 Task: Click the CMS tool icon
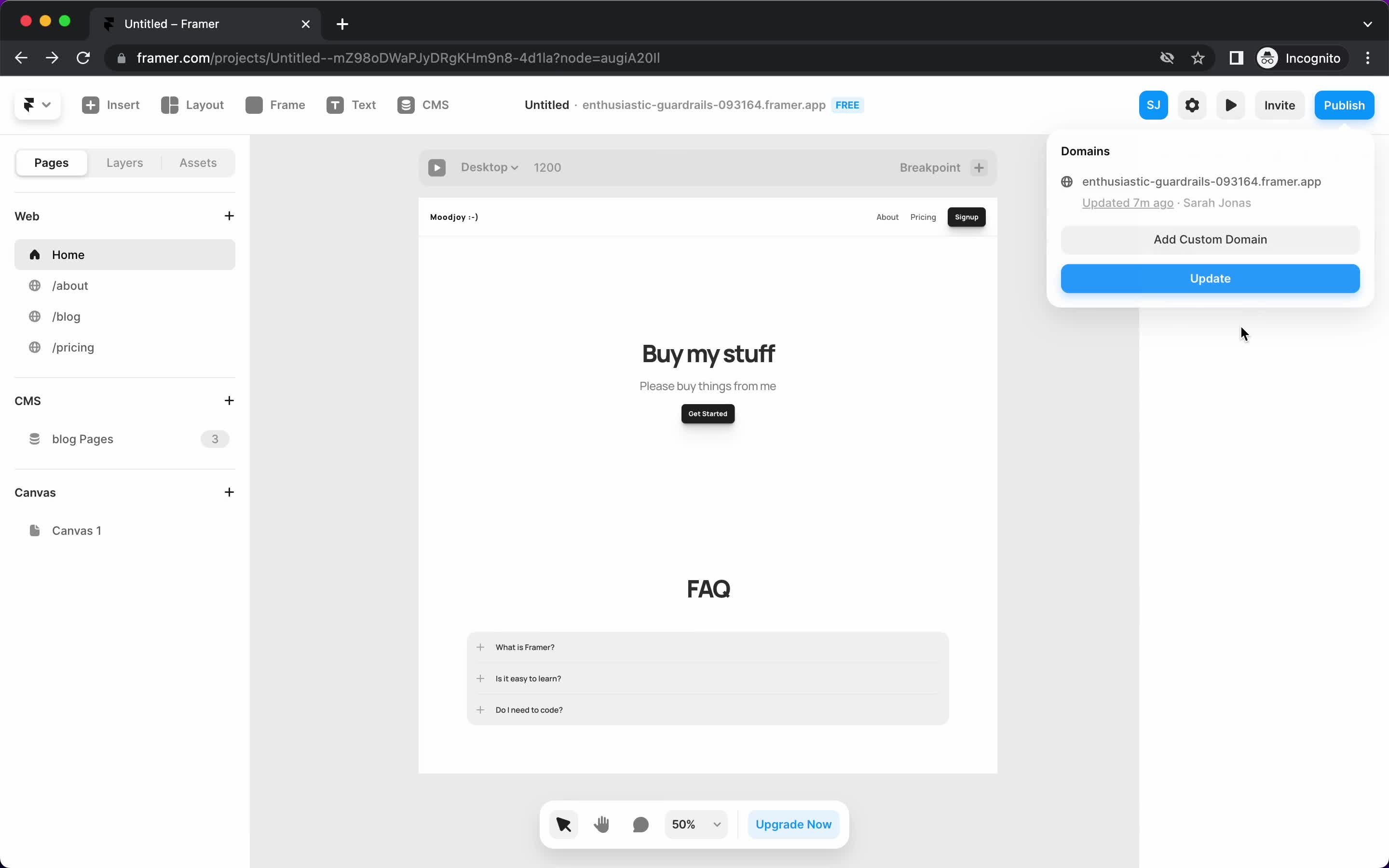[407, 105]
